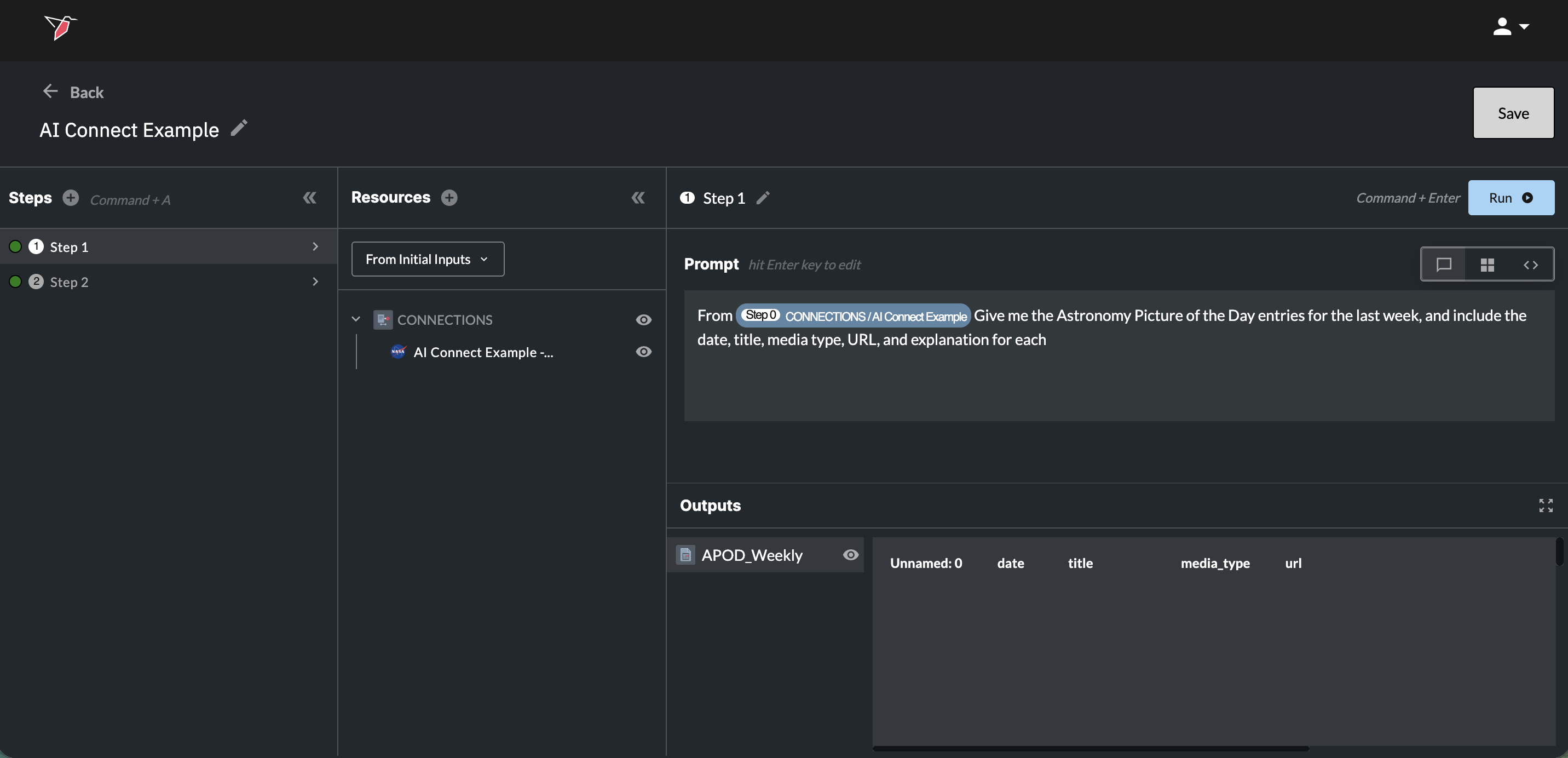1568x758 pixels.
Task: Collapse the CONNECTIONS tree node
Action: pyautogui.click(x=356, y=319)
